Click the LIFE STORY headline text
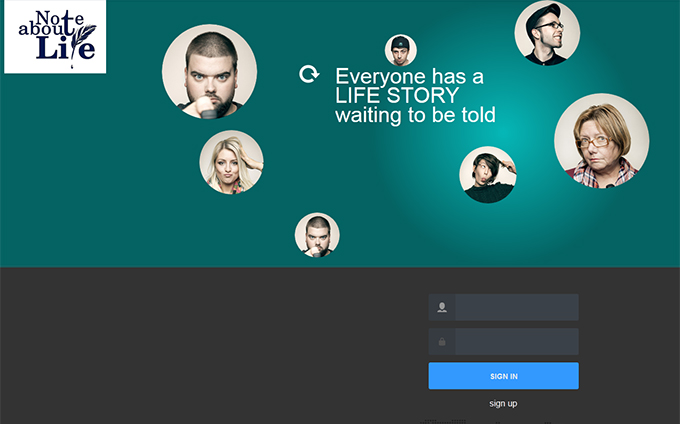The width and height of the screenshot is (680, 424). [x=397, y=95]
